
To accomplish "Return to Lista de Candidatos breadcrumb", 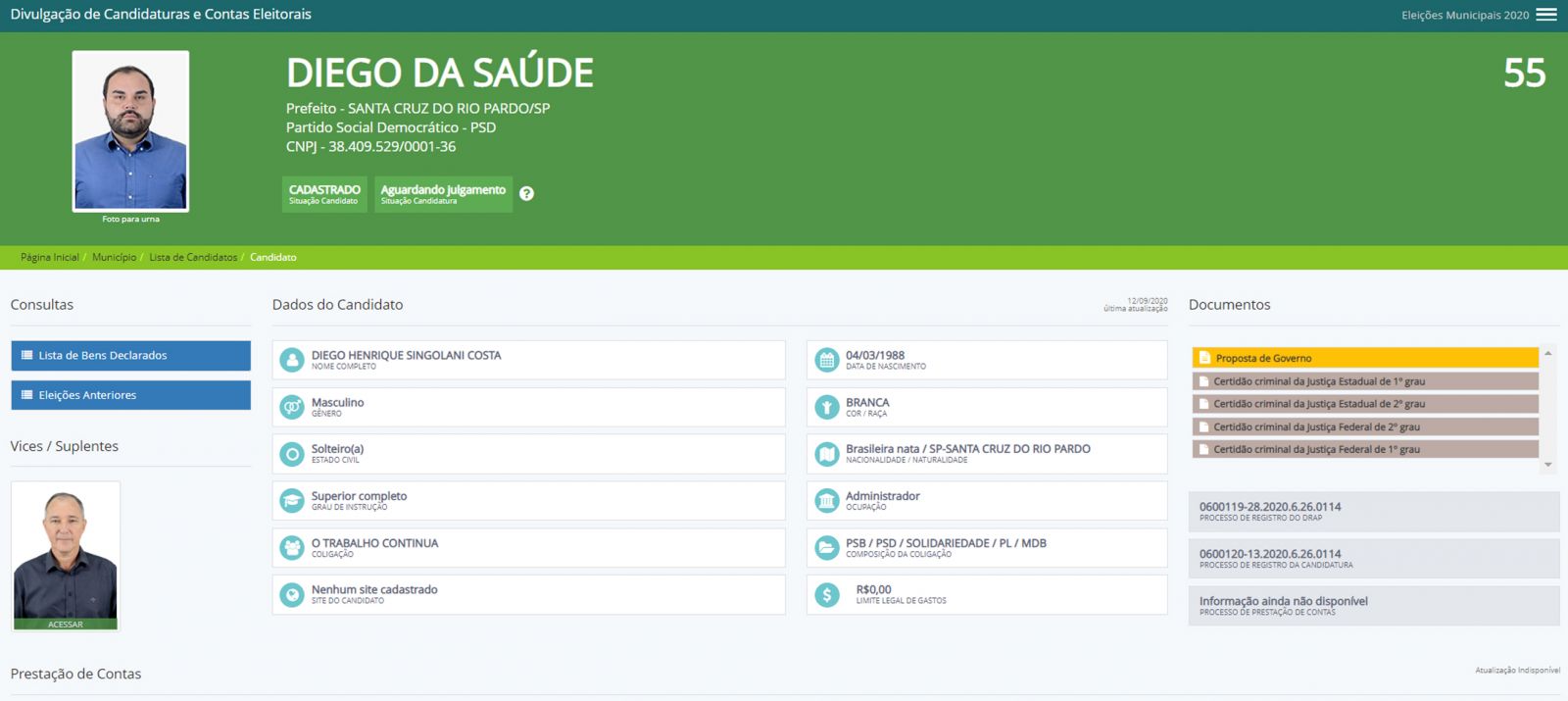I will coord(193,257).
